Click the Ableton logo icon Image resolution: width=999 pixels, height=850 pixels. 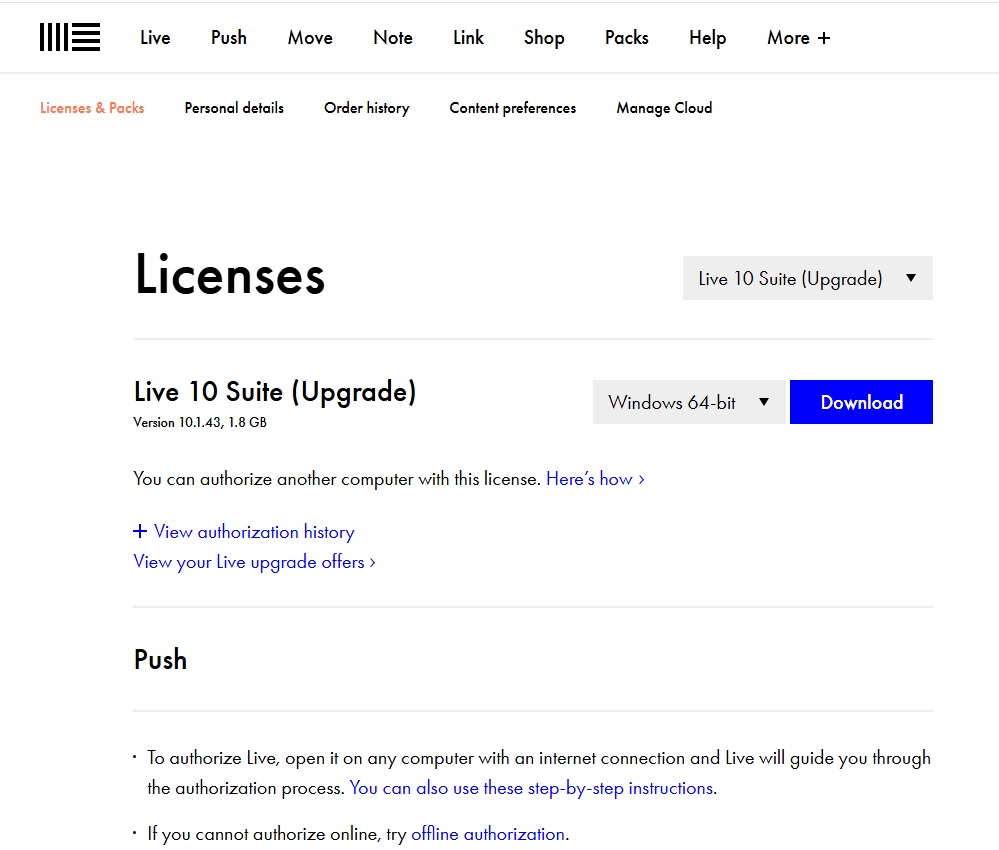[x=69, y=37]
